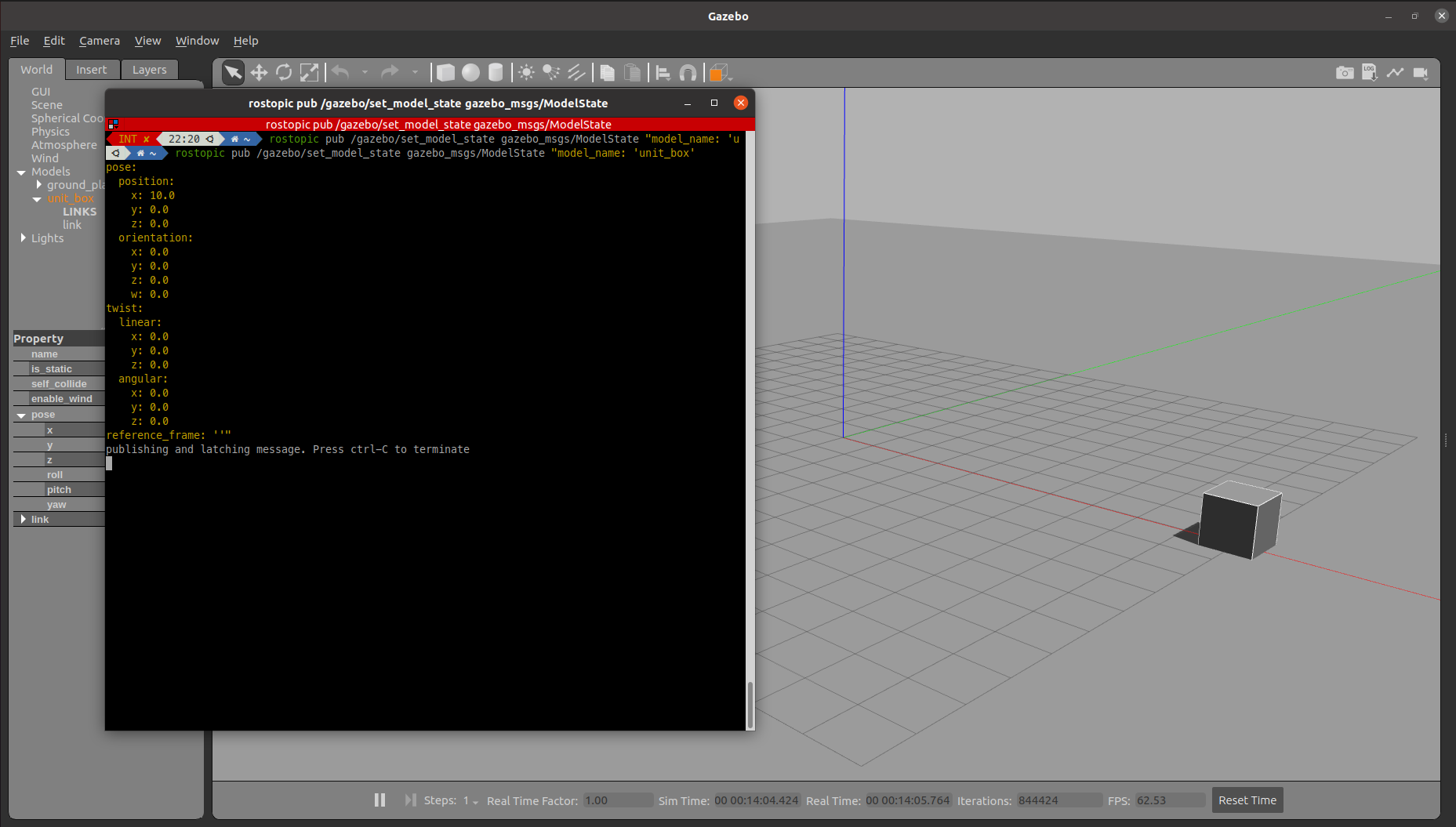The height and width of the screenshot is (827, 1456).
Task: Open the File menu
Action: (20, 41)
